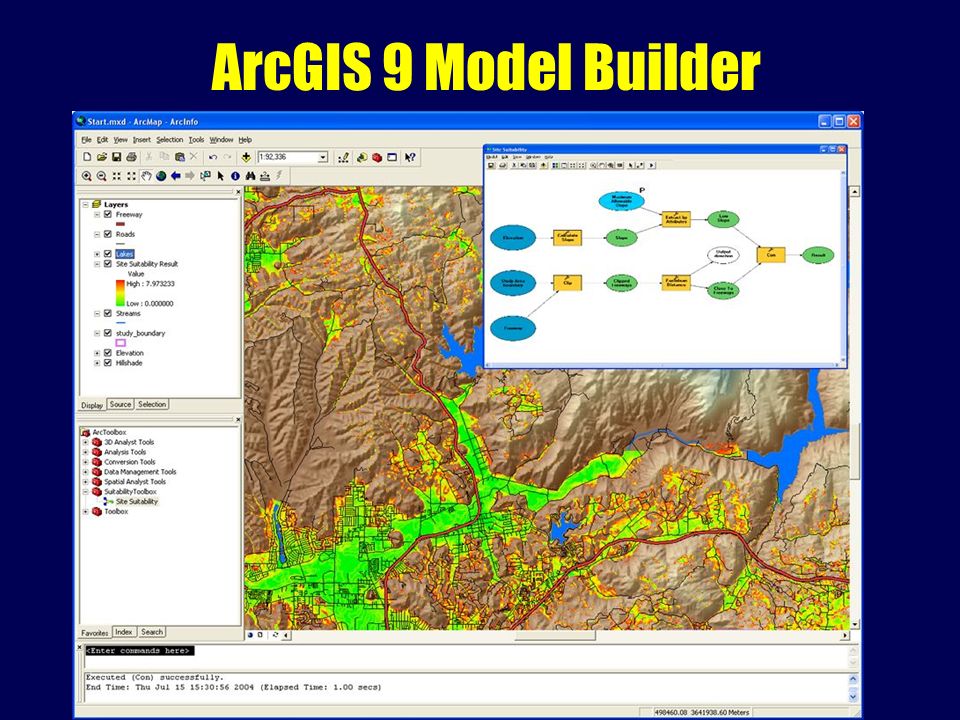The width and height of the screenshot is (960, 720).
Task: Click the map horizontal scrollbar thumb
Action: point(555,636)
